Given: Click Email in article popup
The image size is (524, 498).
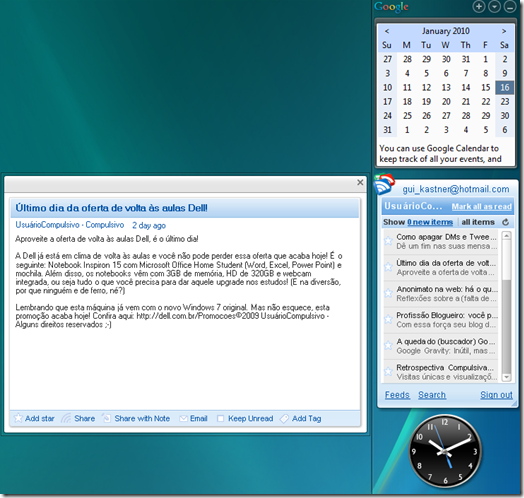Looking at the screenshot, I should click(x=193, y=418).
